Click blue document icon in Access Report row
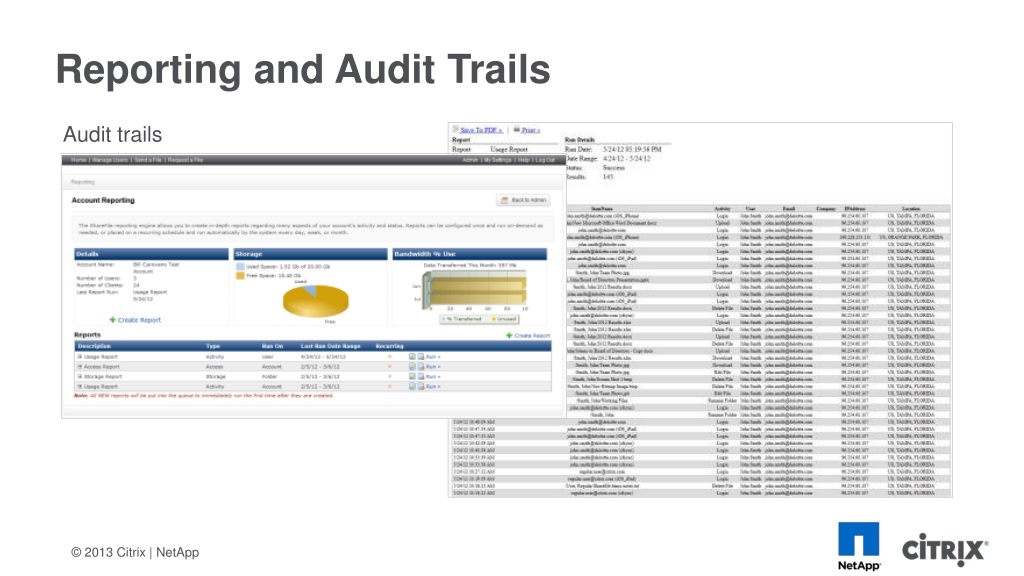Viewport: 1024px width, 576px height. pyautogui.click(x=421, y=366)
